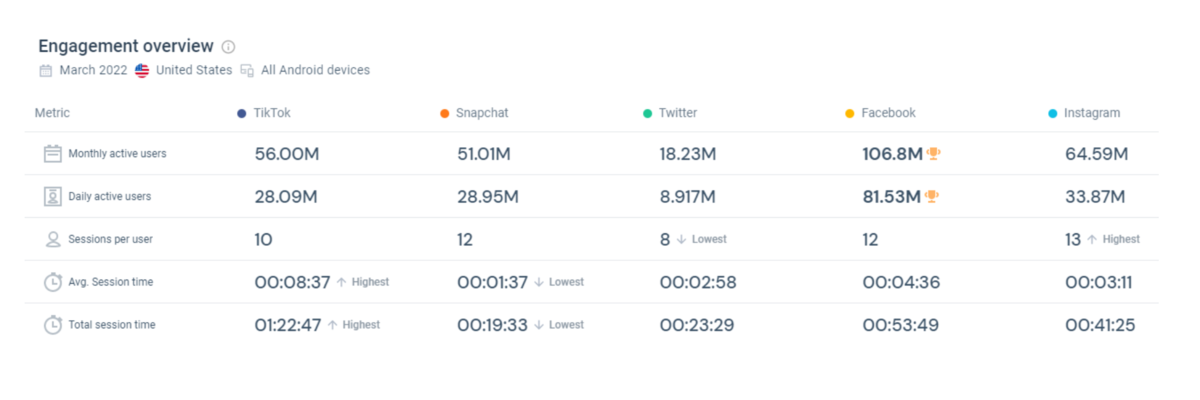Click TikTok's 56.00M monthly users value
Screen dimensions: 1200x400
coord(287,154)
